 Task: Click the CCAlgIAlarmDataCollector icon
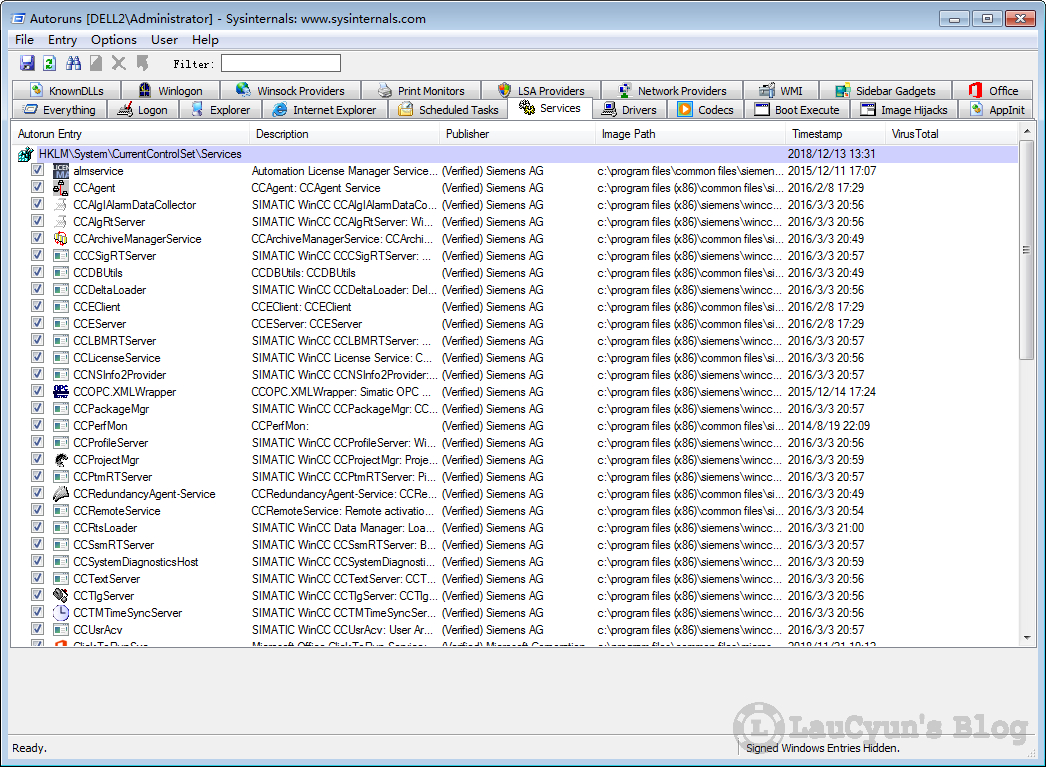(61, 205)
